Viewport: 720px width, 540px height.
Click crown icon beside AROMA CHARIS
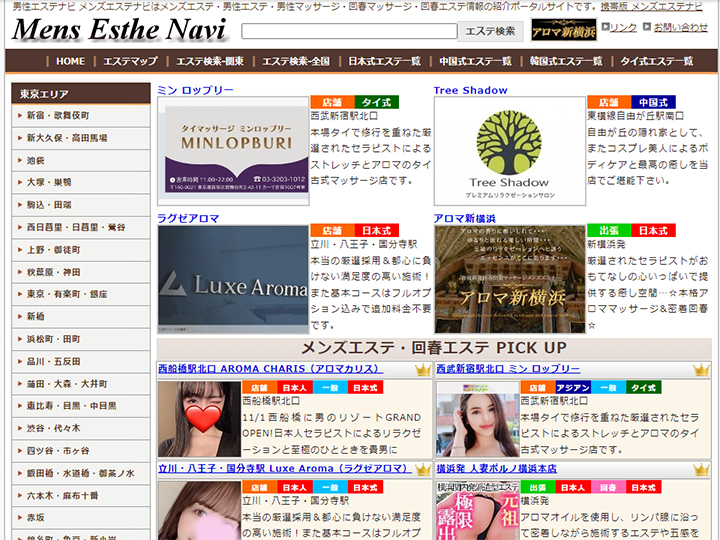(422, 370)
